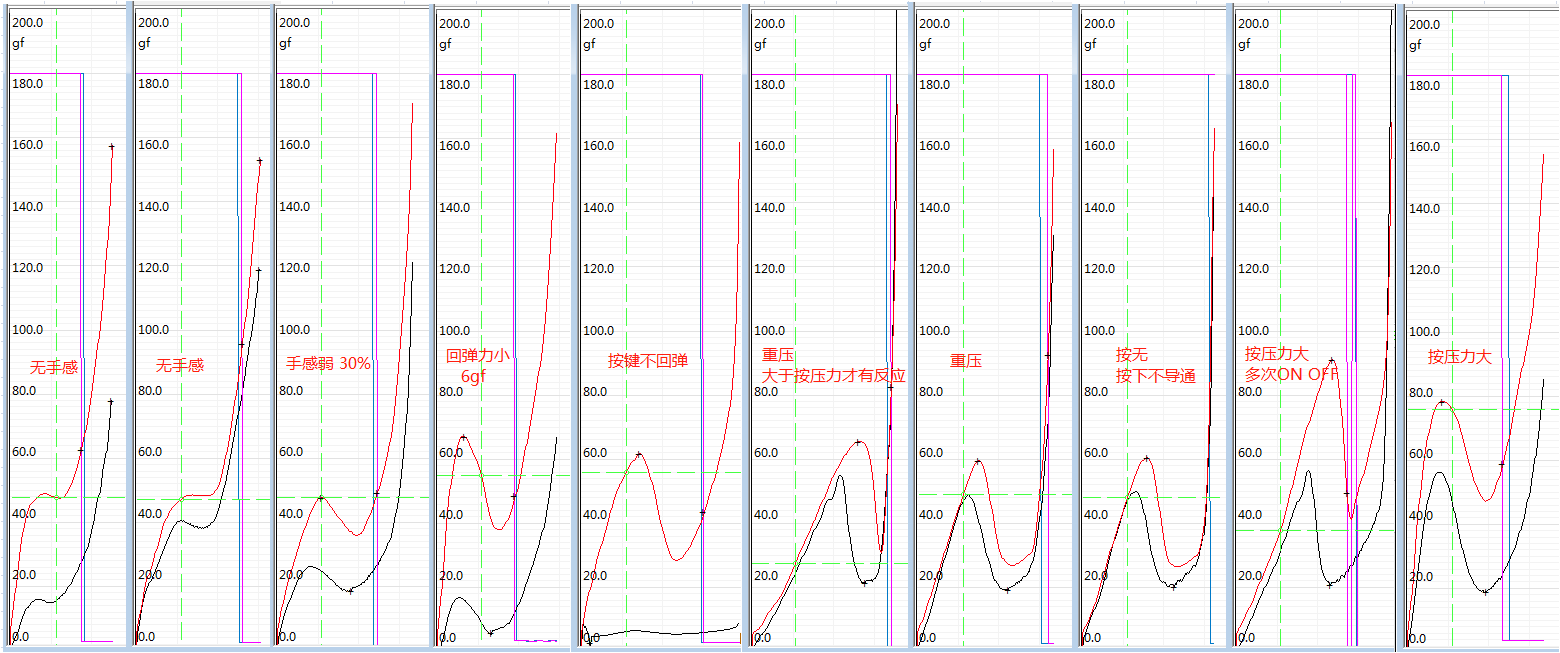The width and height of the screenshot is (1560, 653).
Task: Click the "gf" unit label in leftmost chart
Action: [18, 43]
